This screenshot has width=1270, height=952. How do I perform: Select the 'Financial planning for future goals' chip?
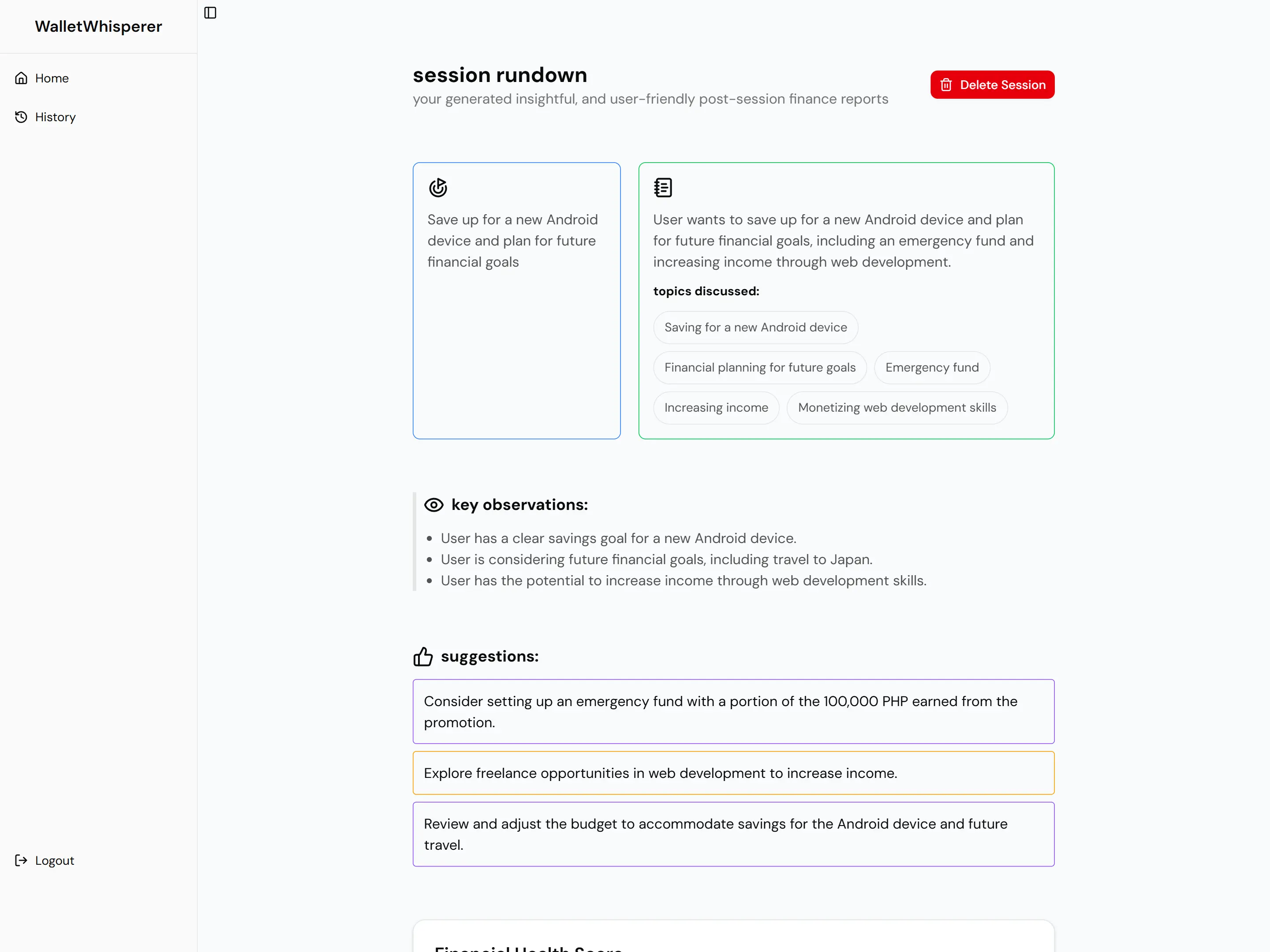pyautogui.click(x=760, y=367)
